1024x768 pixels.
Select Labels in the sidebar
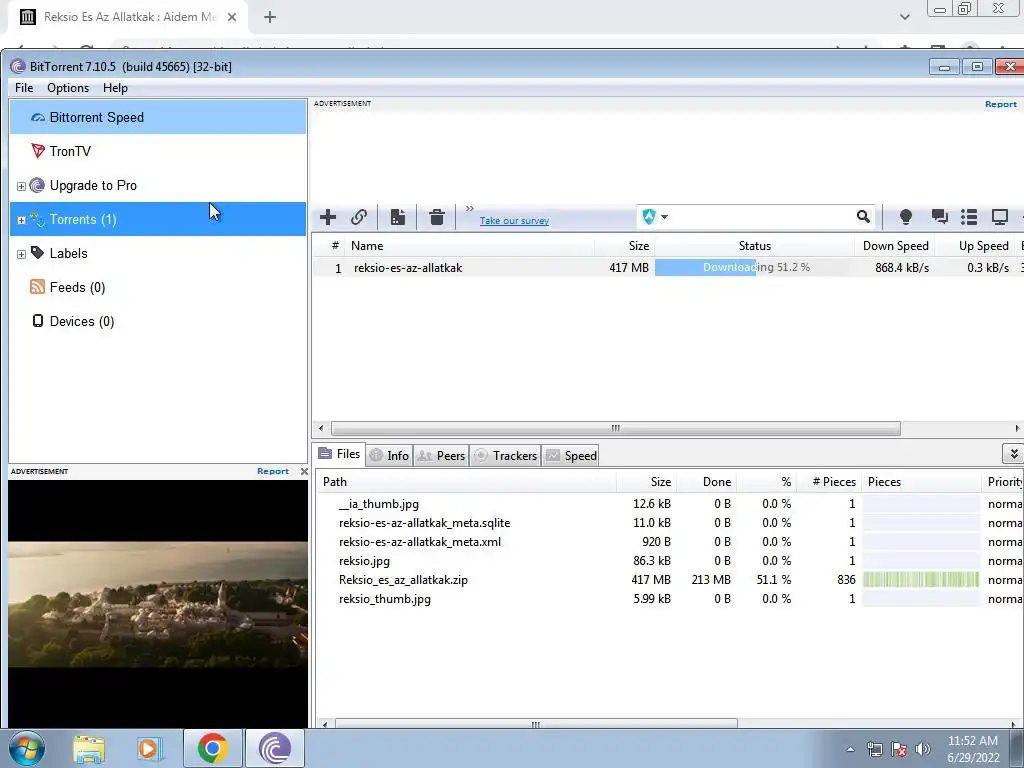[x=157, y=253]
